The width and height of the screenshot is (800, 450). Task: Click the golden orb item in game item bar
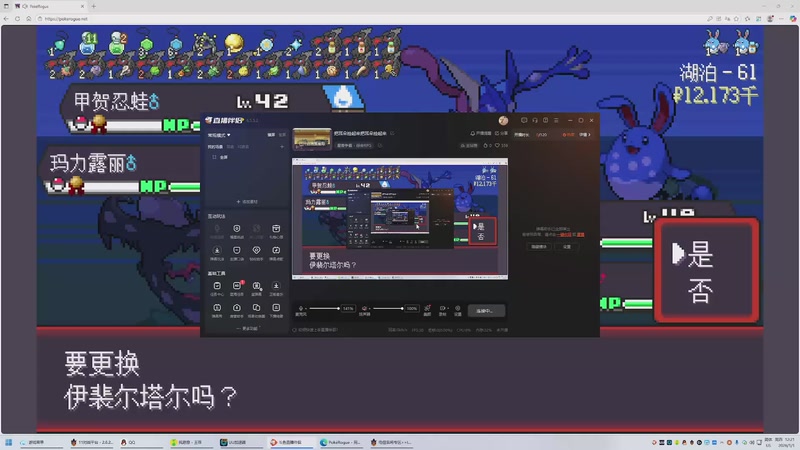[x=234, y=42]
